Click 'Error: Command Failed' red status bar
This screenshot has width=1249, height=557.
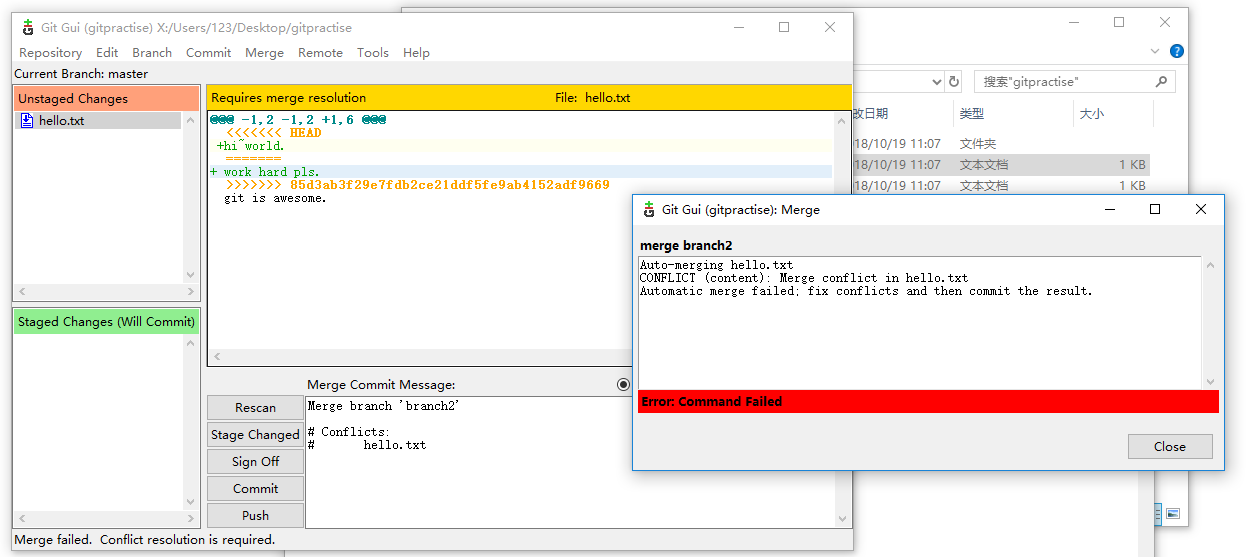point(929,401)
